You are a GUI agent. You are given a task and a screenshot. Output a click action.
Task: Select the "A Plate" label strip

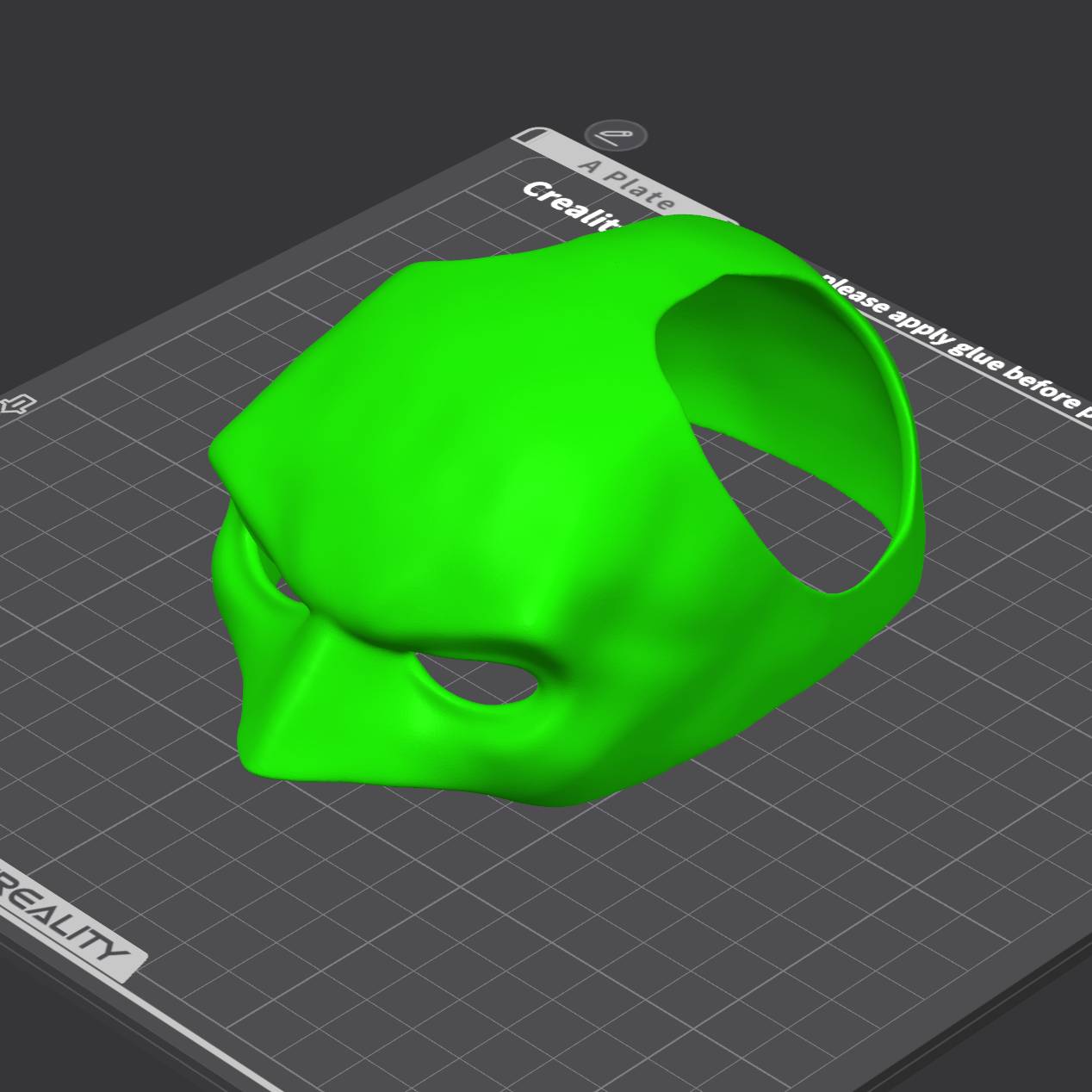pos(626,183)
